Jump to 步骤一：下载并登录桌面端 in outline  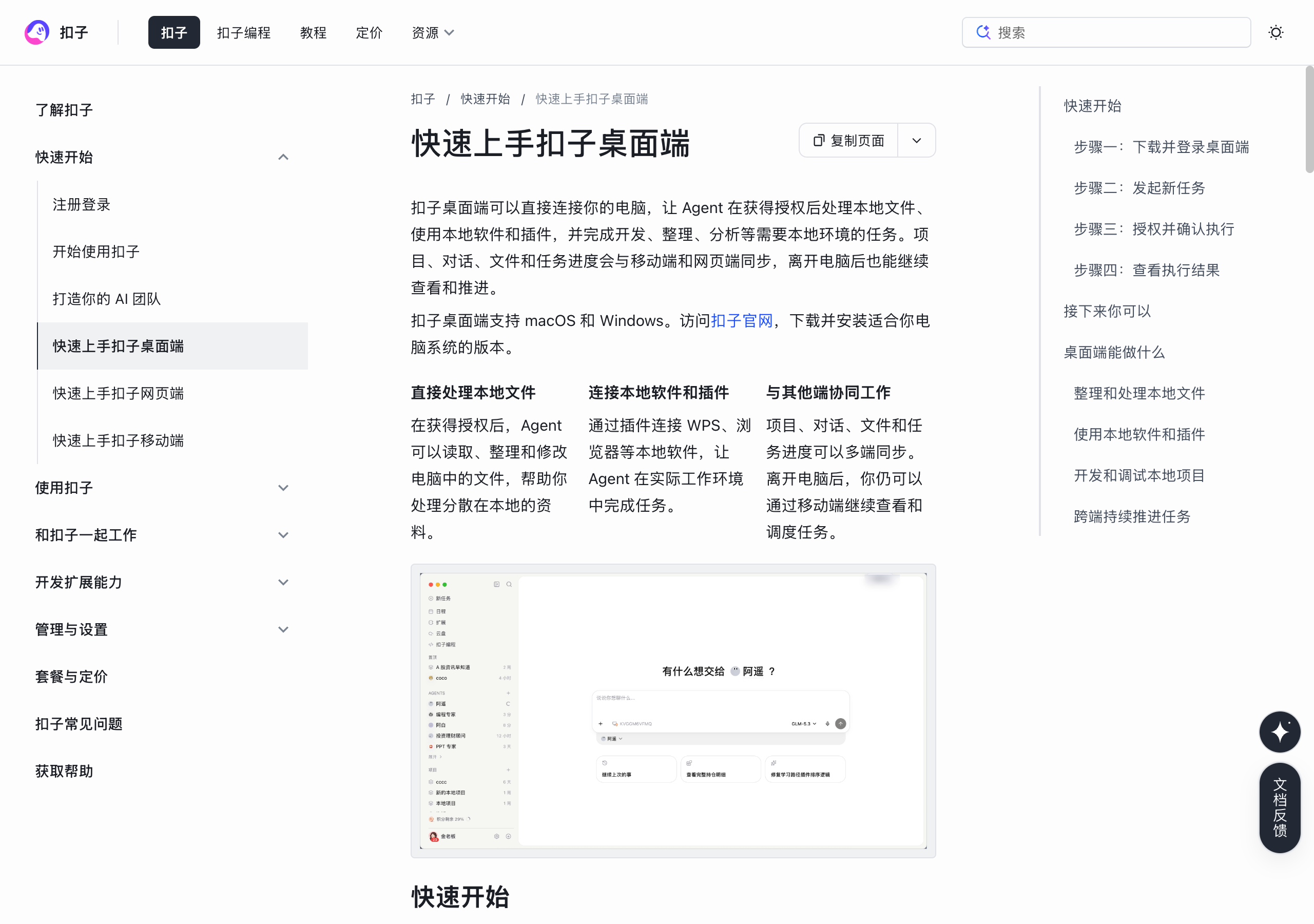(x=1161, y=147)
